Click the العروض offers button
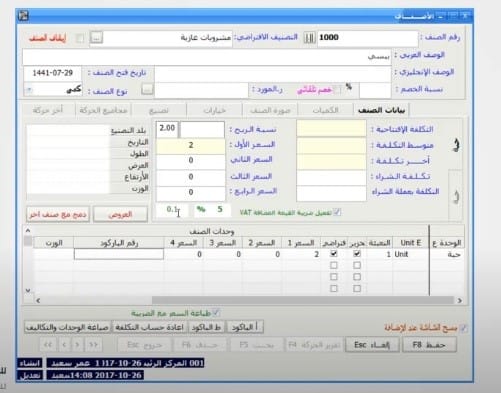501x393 pixels. click(120, 214)
